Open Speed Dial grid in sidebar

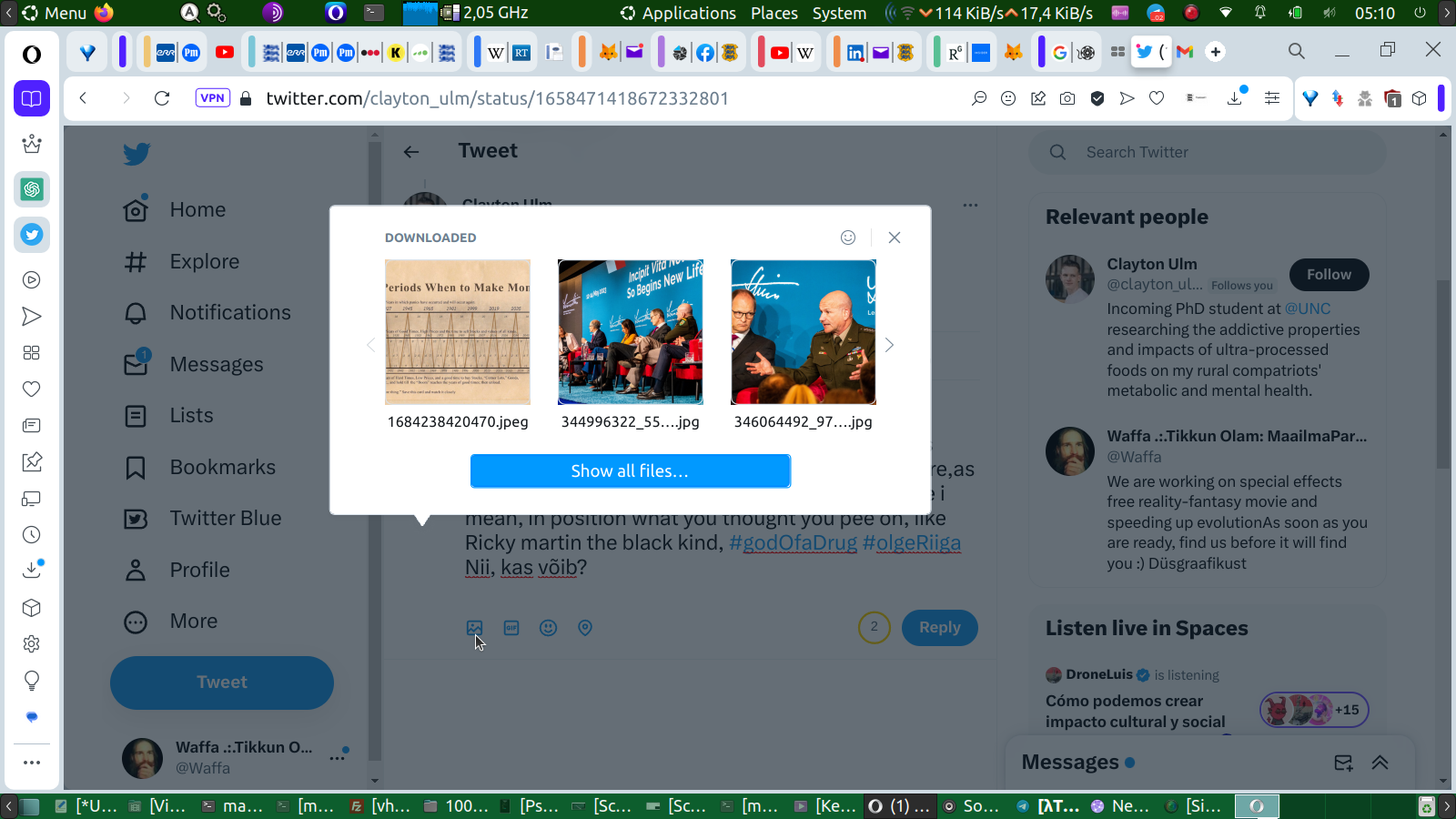click(x=32, y=353)
